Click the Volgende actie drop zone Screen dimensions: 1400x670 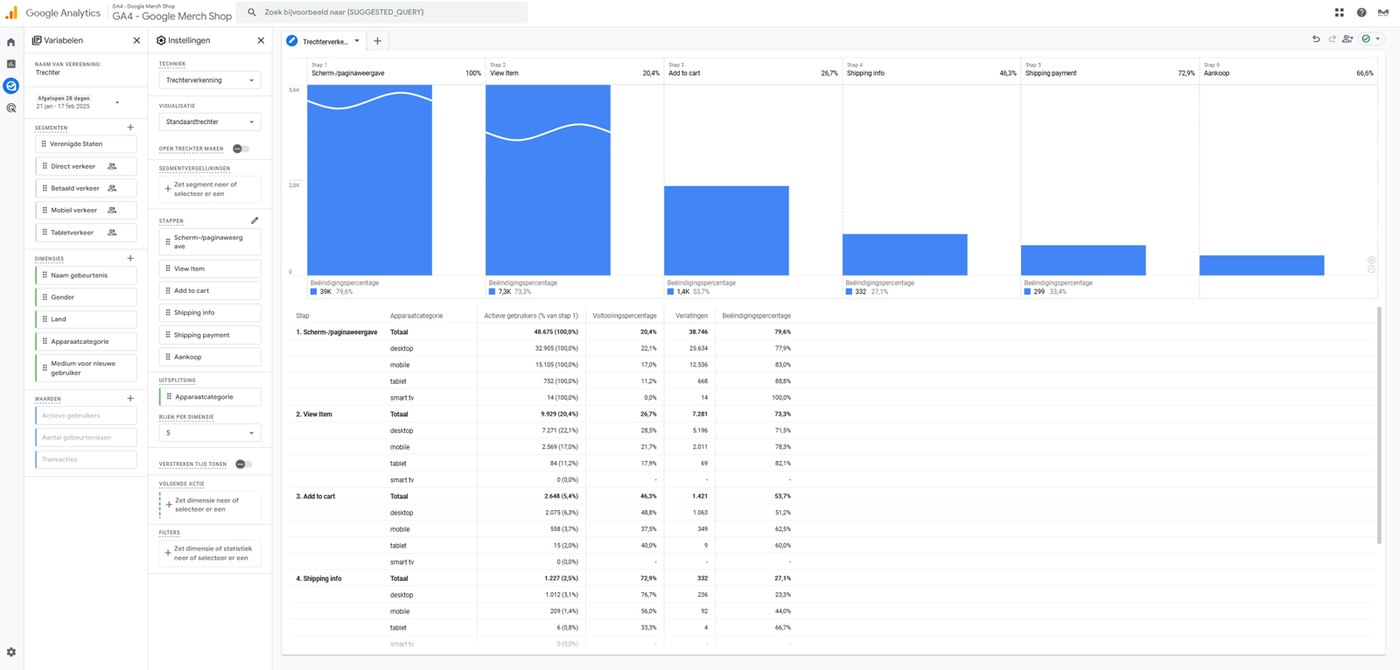click(x=210, y=505)
